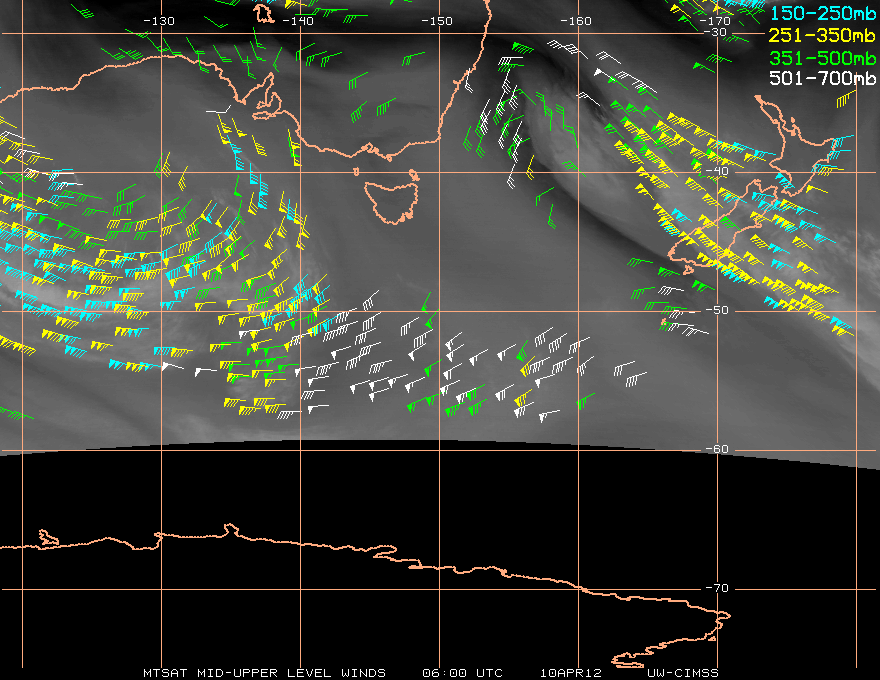This screenshot has height=680, width=880.
Task: Select the 06:00 UTC timestamp text
Action: 463,672
